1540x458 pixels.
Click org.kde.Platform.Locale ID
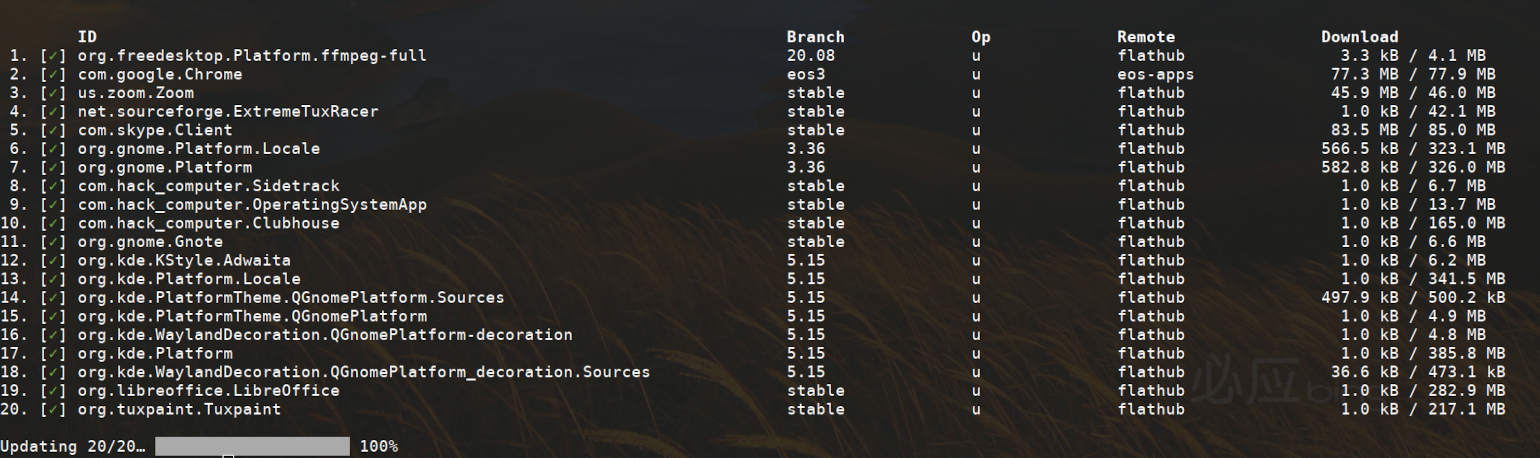pos(189,279)
